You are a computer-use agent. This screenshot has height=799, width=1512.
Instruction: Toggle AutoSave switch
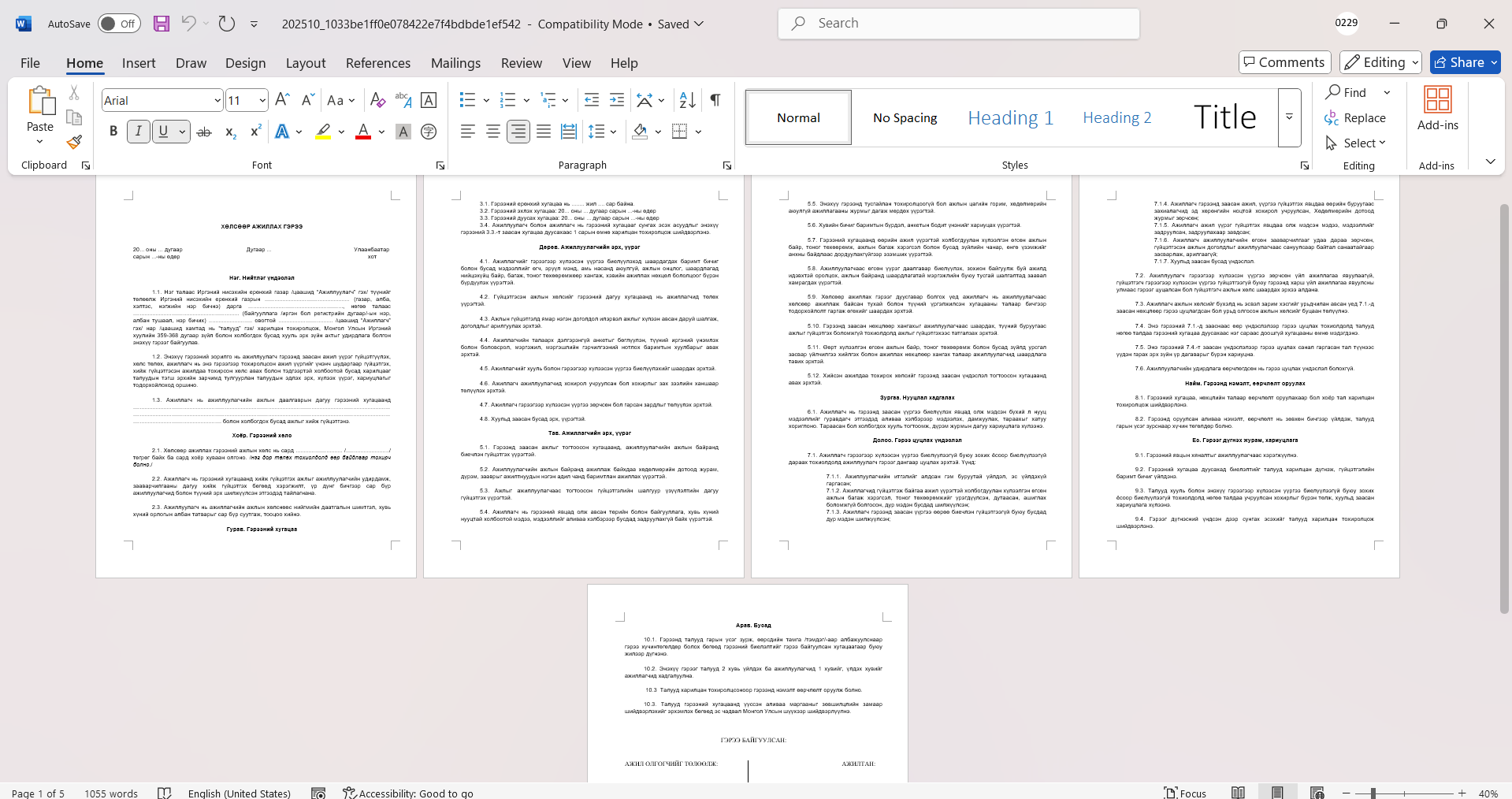[x=119, y=24]
